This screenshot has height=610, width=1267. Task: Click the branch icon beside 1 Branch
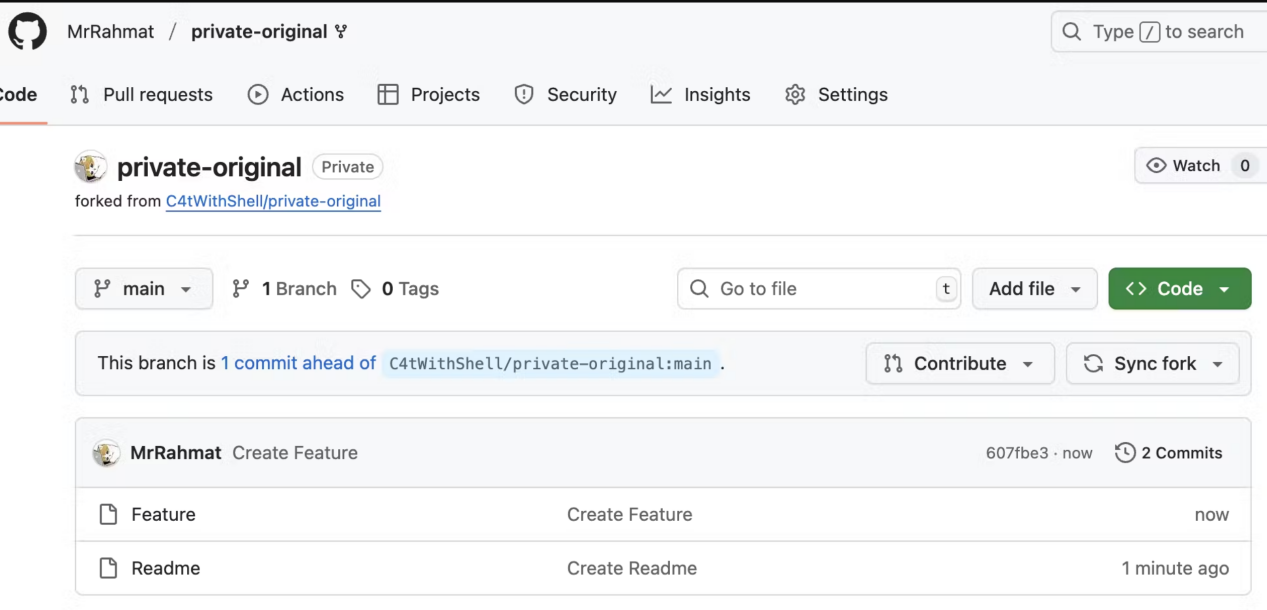pos(241,289)
